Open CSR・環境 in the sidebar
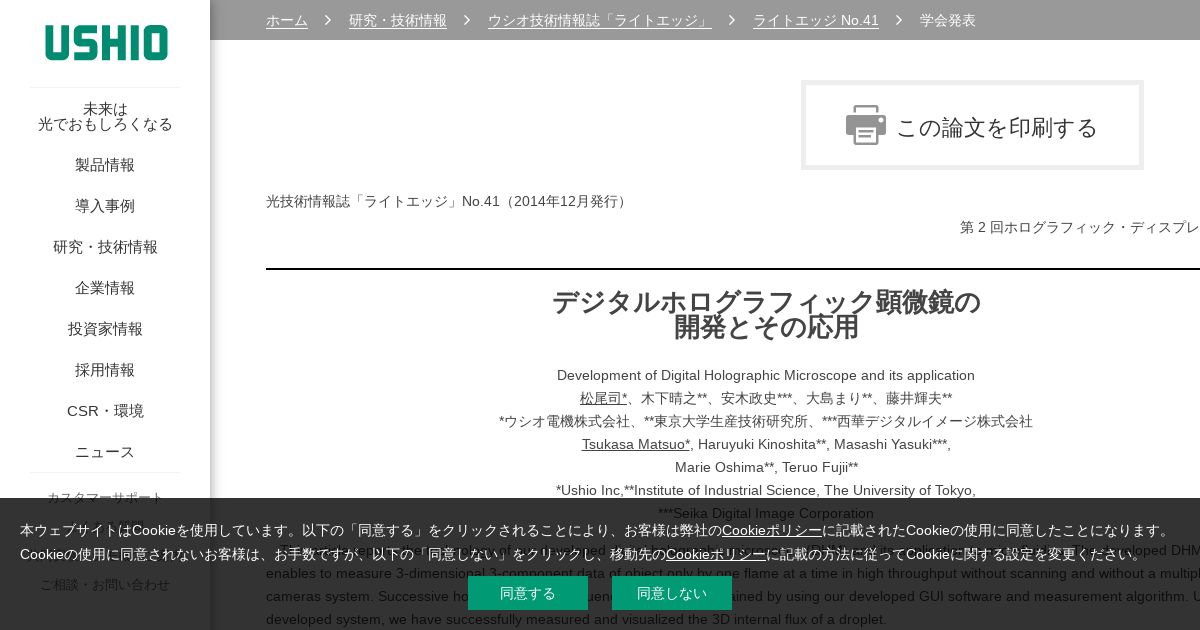The width and height of the screenshot is (1200, 630). click(105, 411)
